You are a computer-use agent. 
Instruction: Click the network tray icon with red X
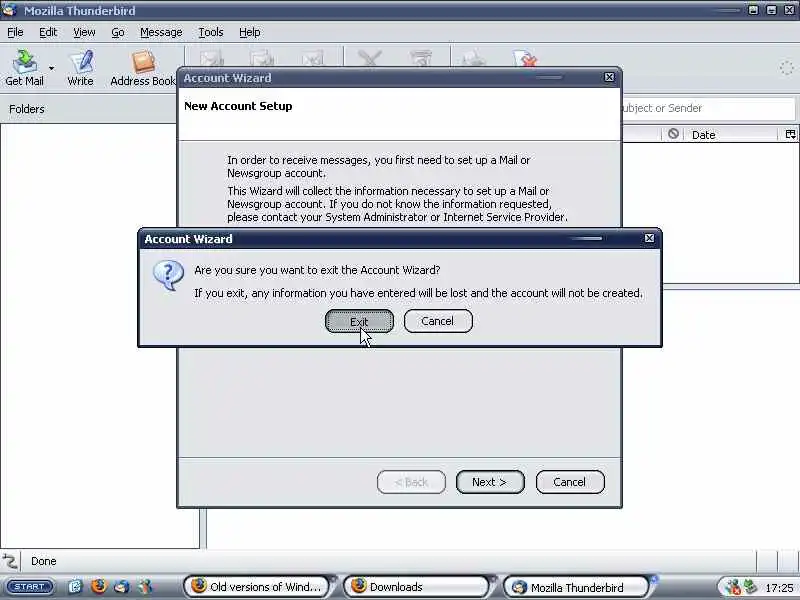[x=733, y=587]
